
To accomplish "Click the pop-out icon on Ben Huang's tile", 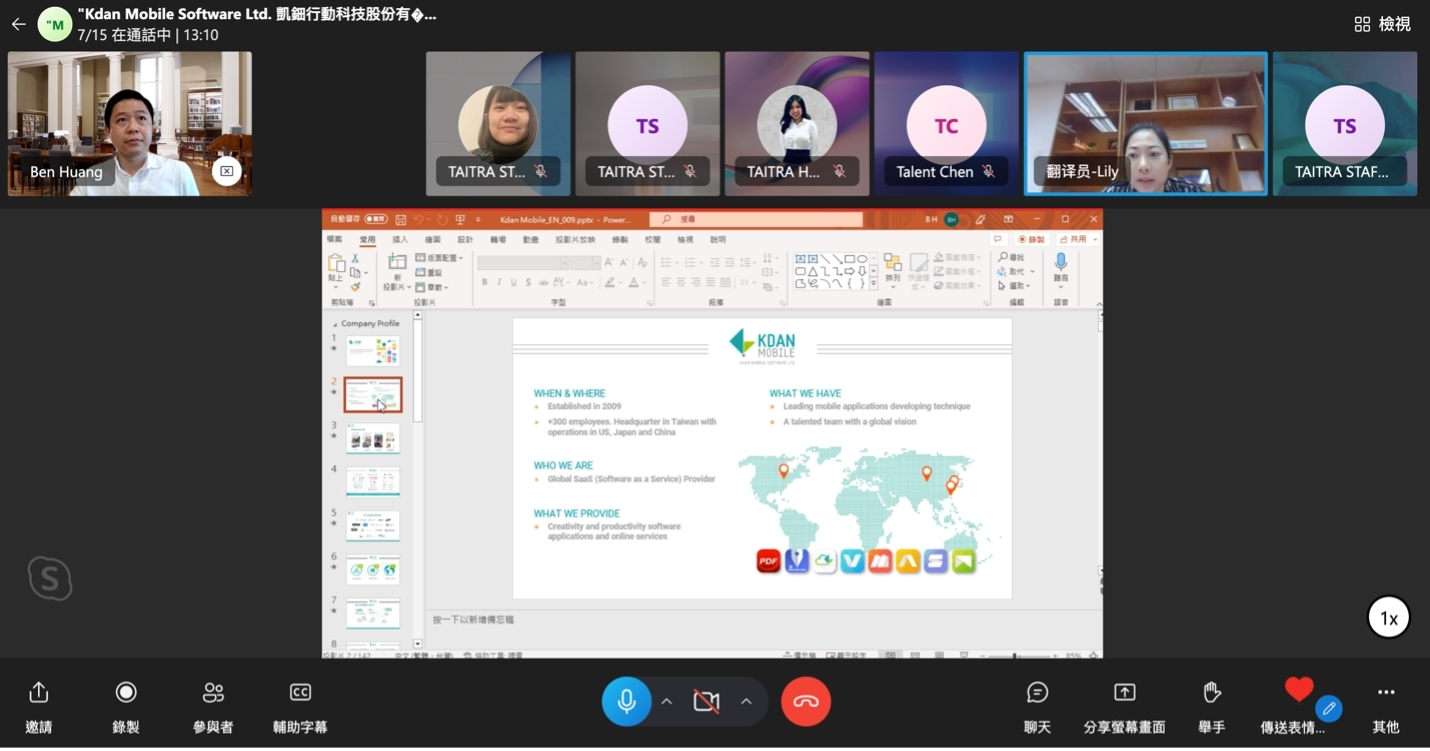I will point(227,171).
